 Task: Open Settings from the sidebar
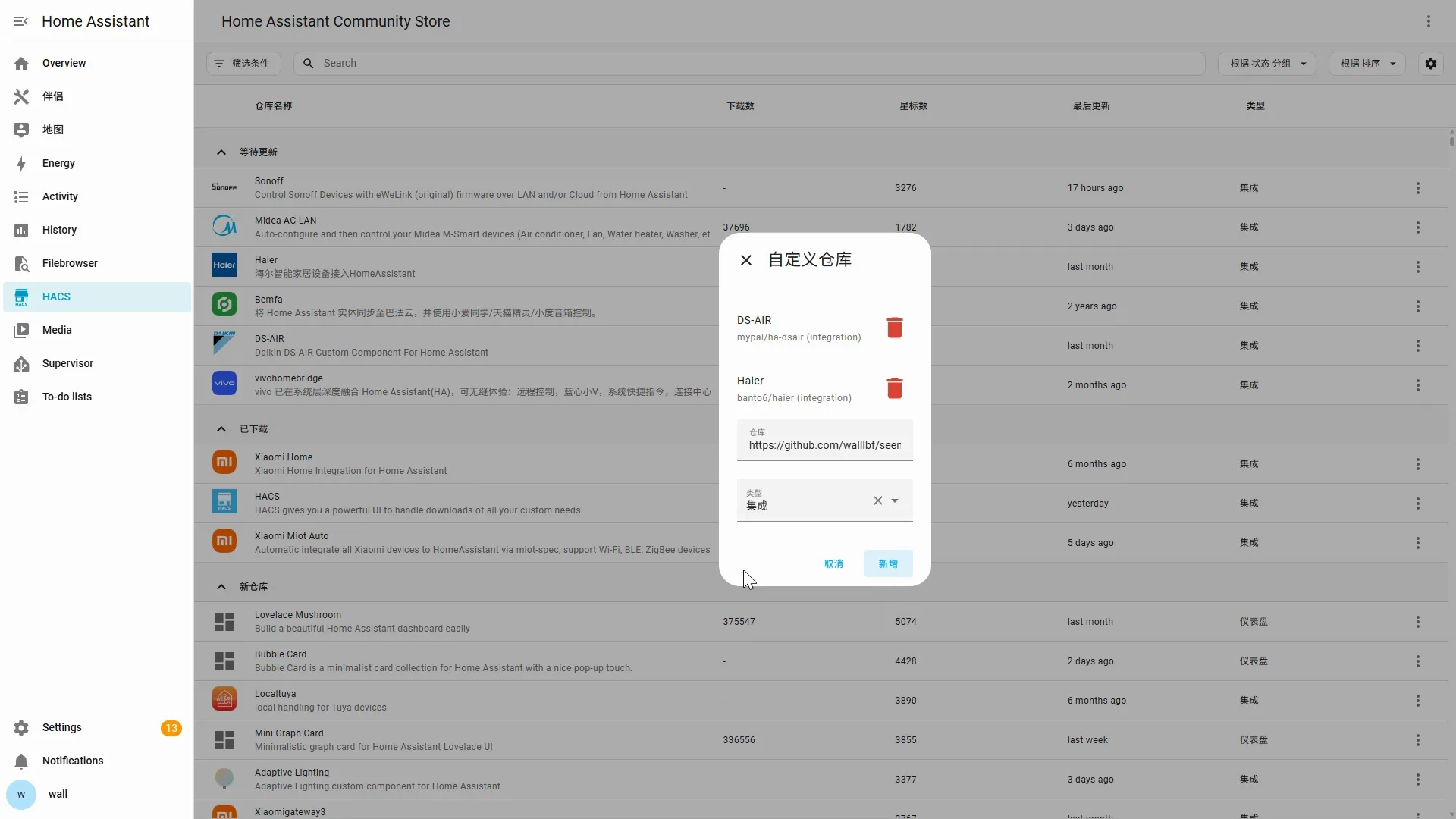(97, 727)
